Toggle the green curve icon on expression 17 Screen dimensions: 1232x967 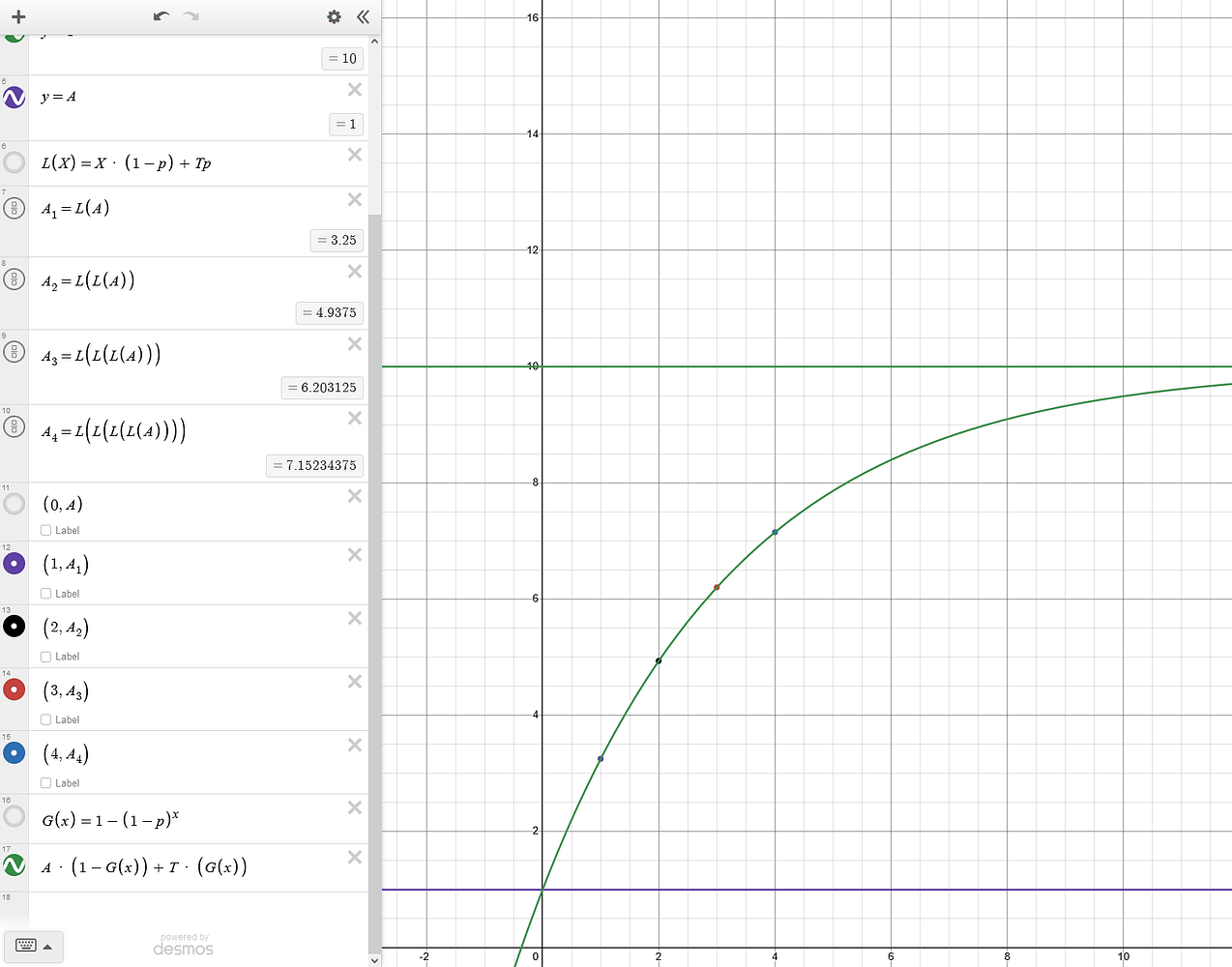(14, 865)
